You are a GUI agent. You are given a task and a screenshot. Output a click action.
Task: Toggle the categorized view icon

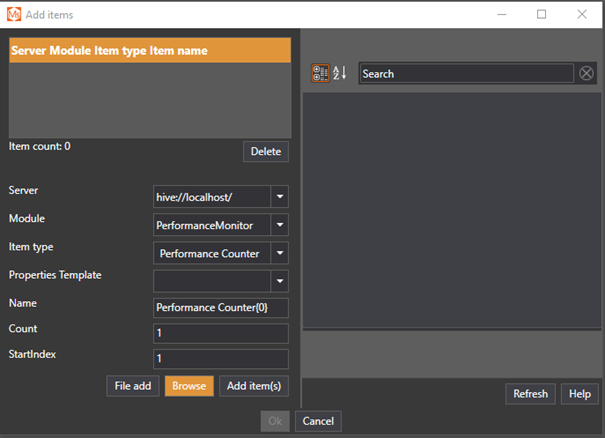tap(320, 73)
